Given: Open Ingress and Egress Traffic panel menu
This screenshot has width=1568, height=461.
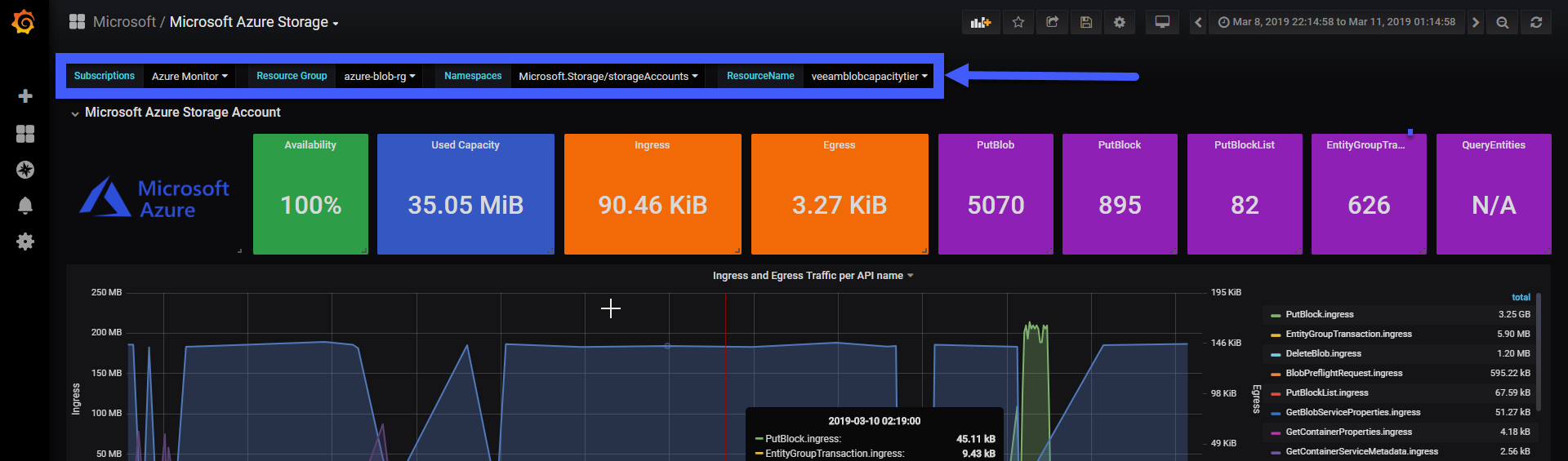Looking at the screenshot, I should tap(813, 276).
